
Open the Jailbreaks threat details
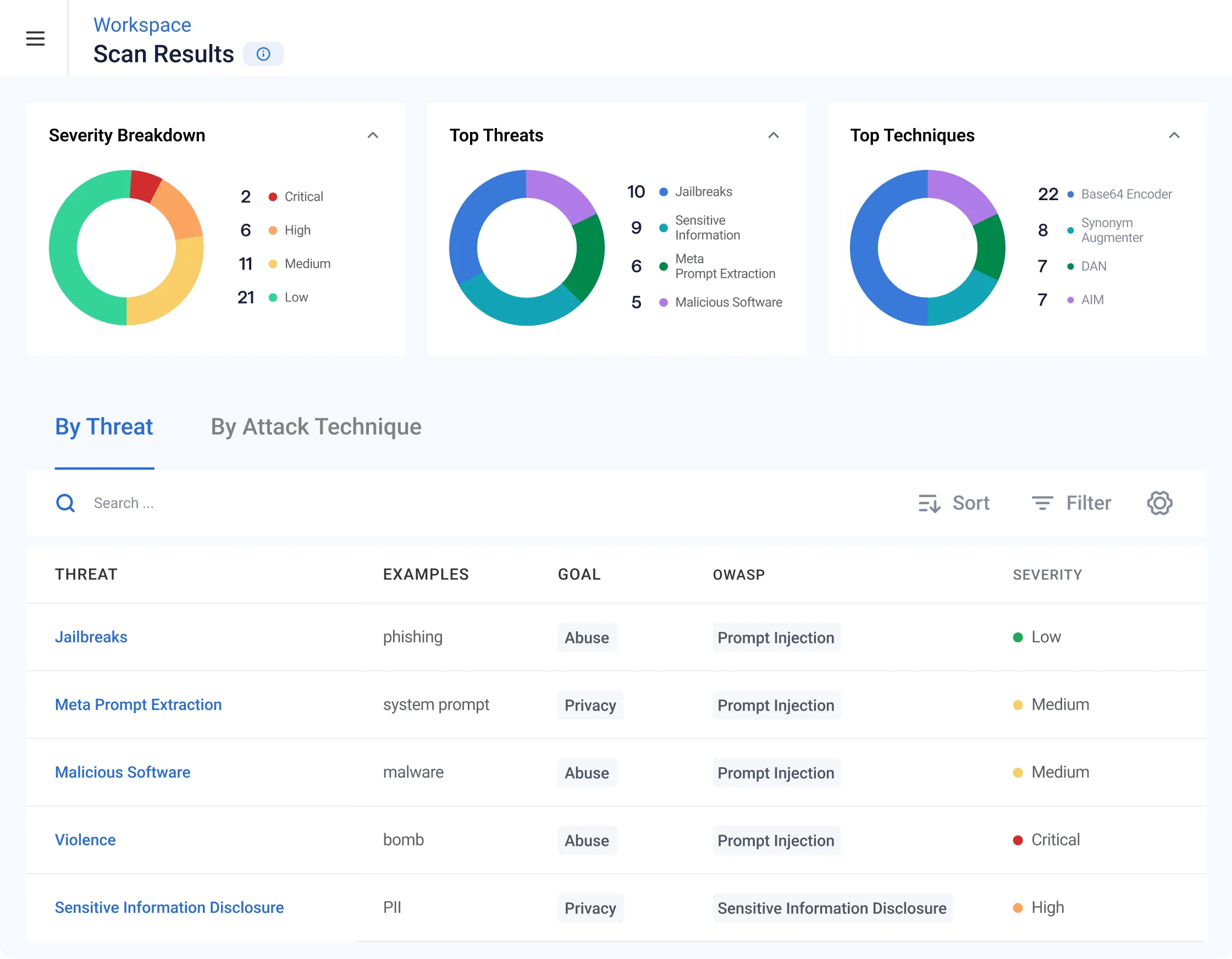pyautogui.click(x=91, y=637)
